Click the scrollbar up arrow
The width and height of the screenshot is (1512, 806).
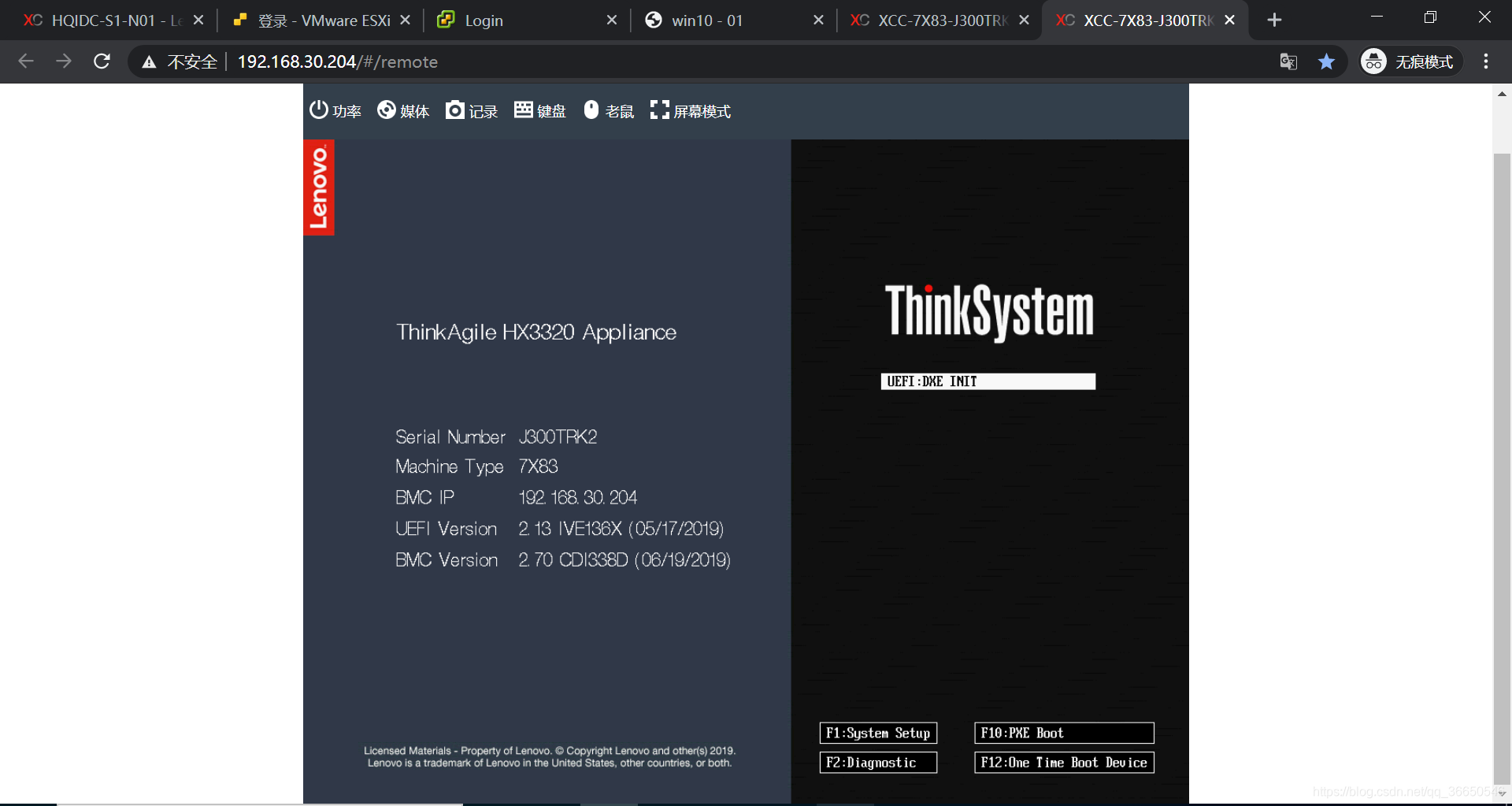[x=1502, y=94]
